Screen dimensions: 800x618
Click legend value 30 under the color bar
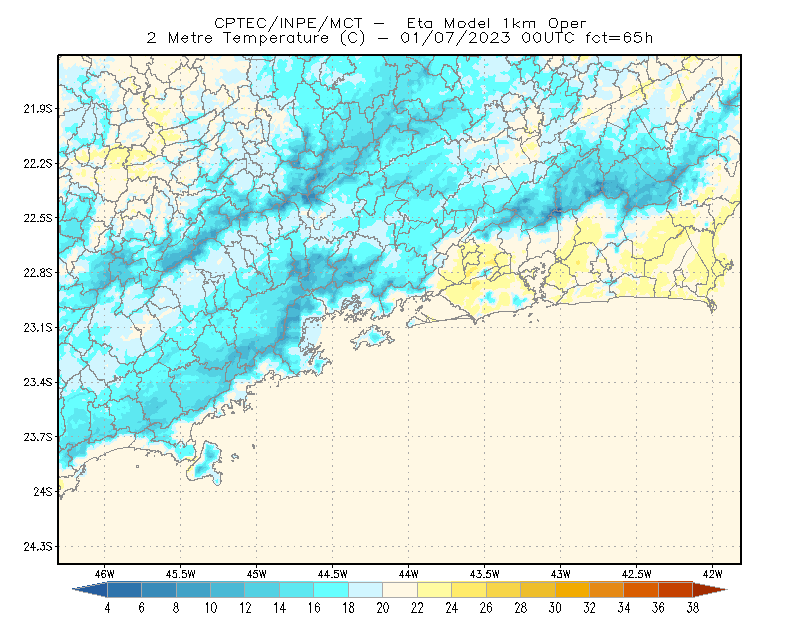(x=555, y=608)
